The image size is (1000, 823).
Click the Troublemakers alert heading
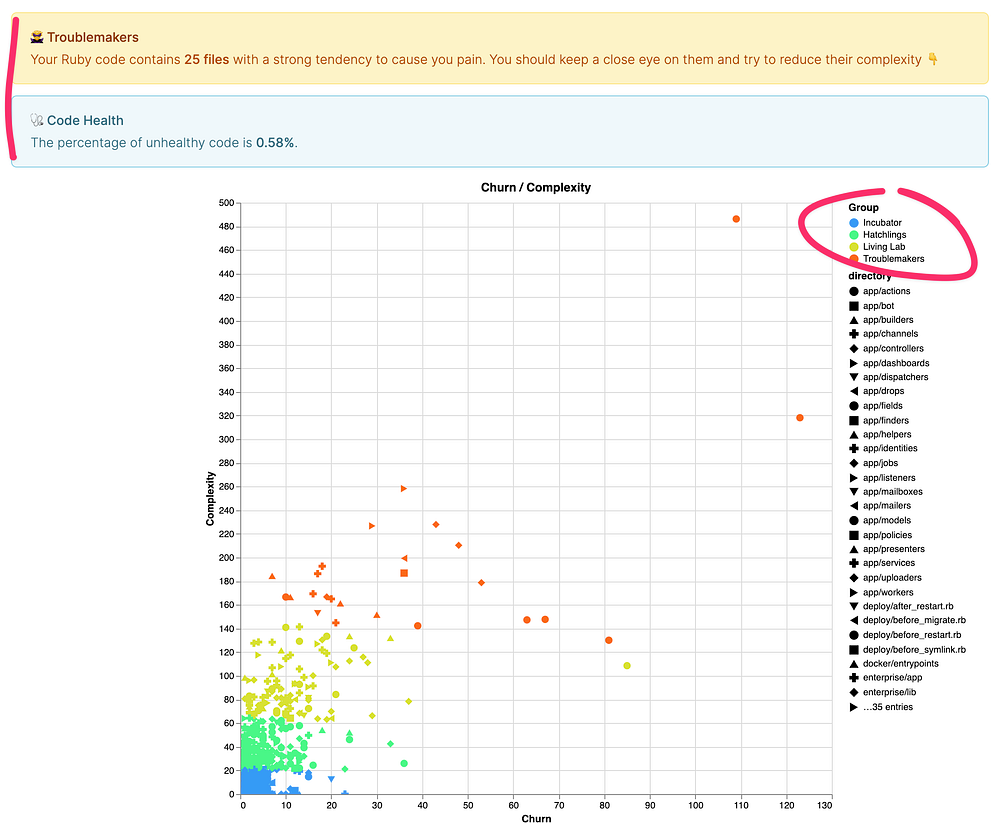[x=92, y=38]
